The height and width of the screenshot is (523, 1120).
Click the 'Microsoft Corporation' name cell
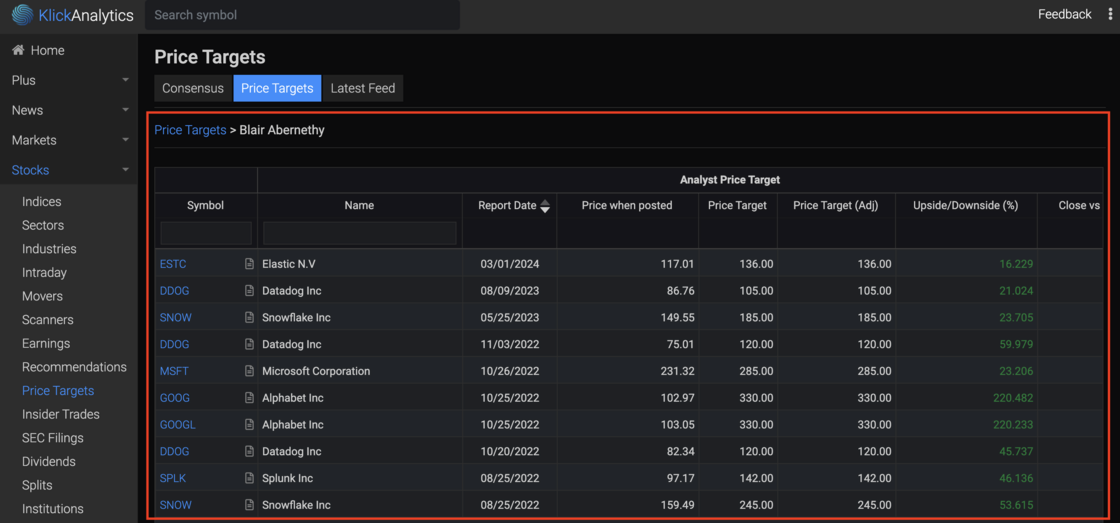pyautogui.click(x=316, y=371)
